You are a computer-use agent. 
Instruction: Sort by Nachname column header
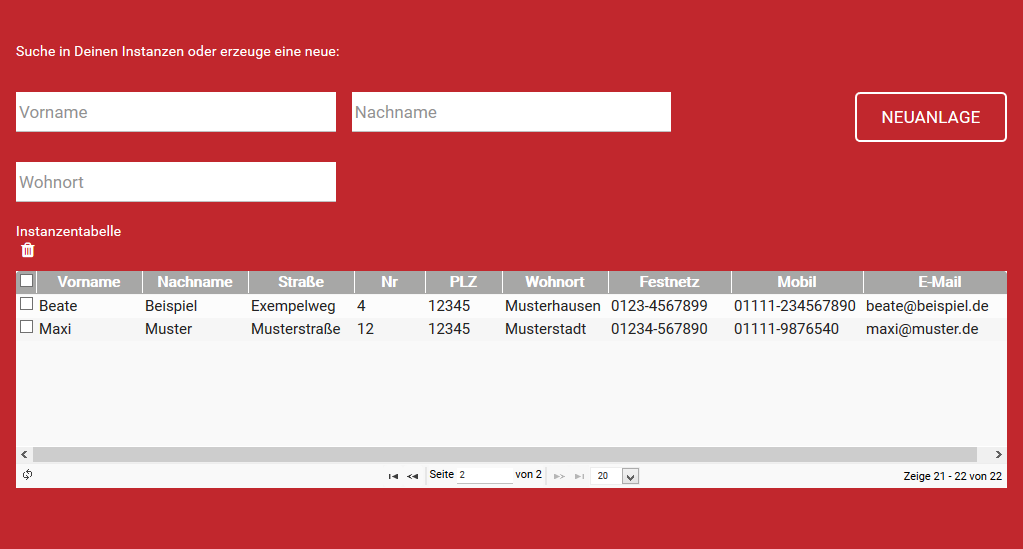tap(195, 282)
